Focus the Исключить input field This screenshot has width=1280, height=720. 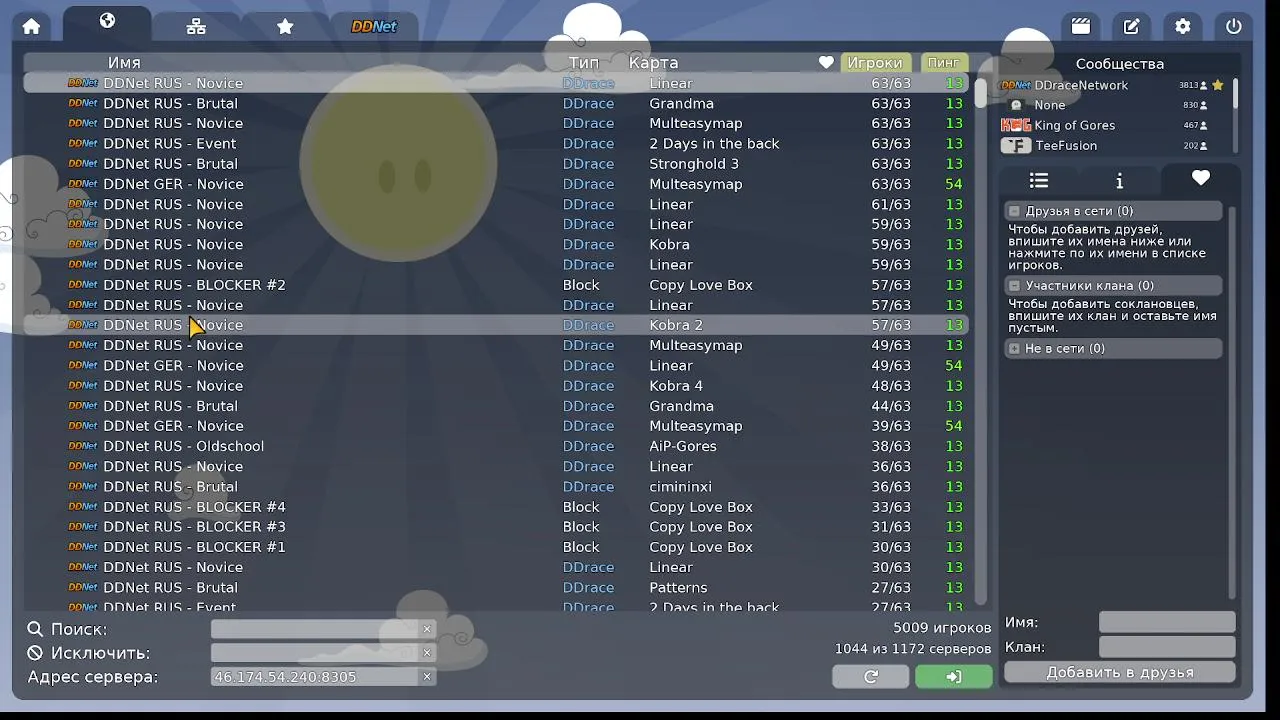pyautogui.click(x=314, y=653)
